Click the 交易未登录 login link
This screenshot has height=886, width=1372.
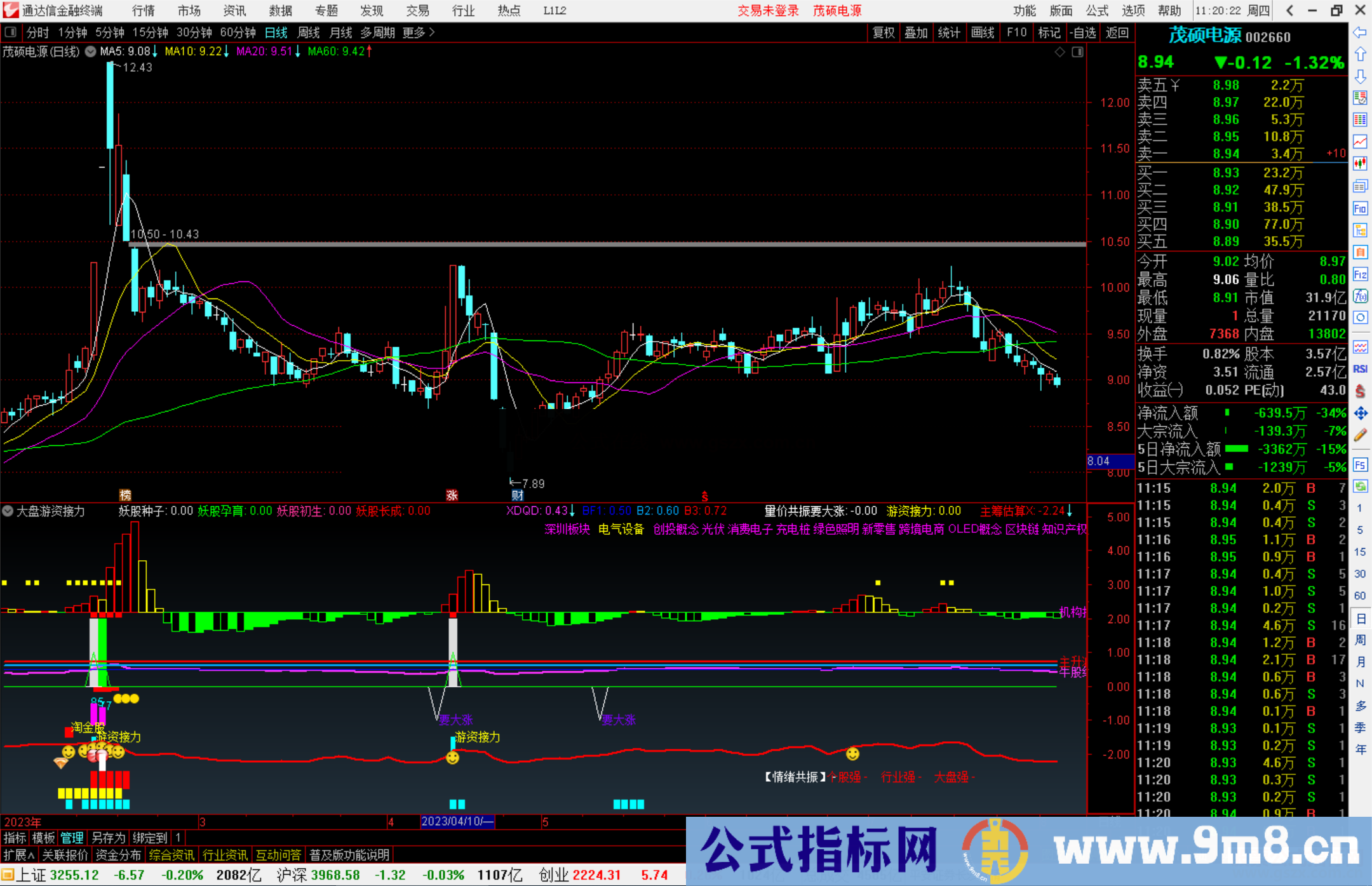click(x=768, y=10)
